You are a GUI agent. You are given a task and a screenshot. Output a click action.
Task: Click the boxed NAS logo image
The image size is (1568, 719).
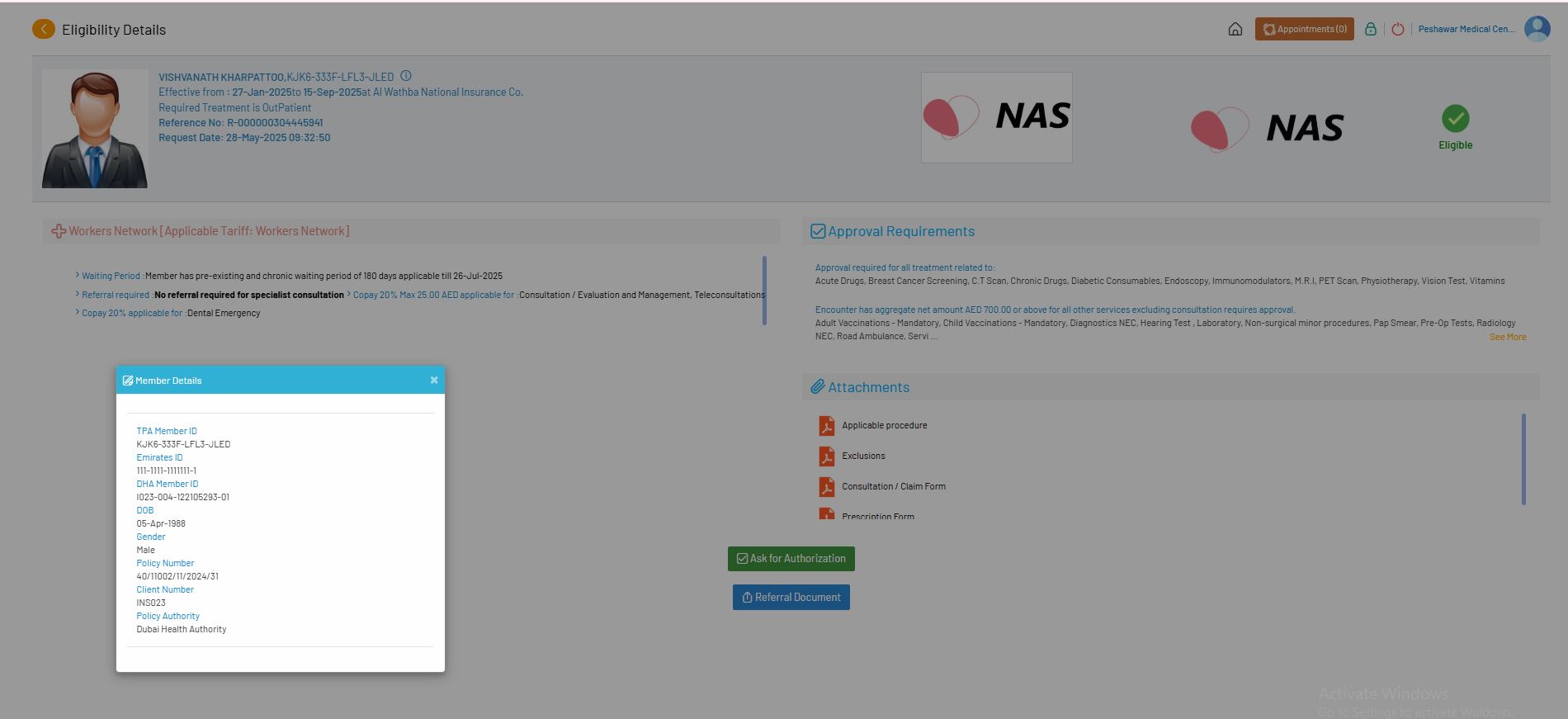coord(997,117)
